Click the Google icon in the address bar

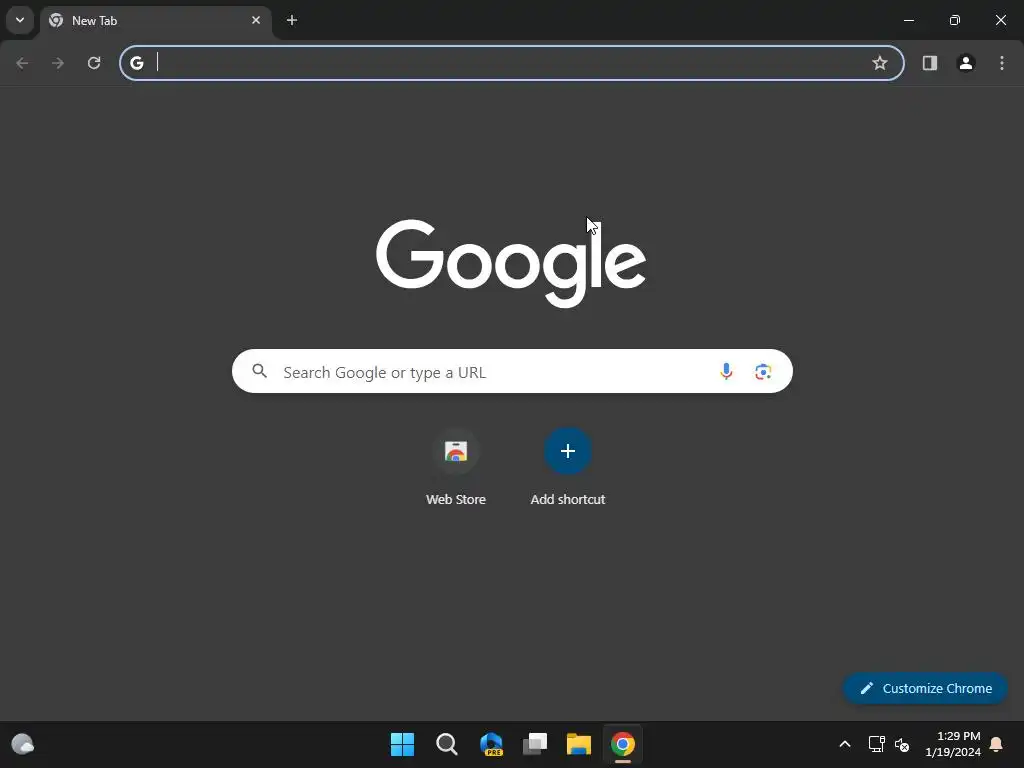[x=136, y=63]
